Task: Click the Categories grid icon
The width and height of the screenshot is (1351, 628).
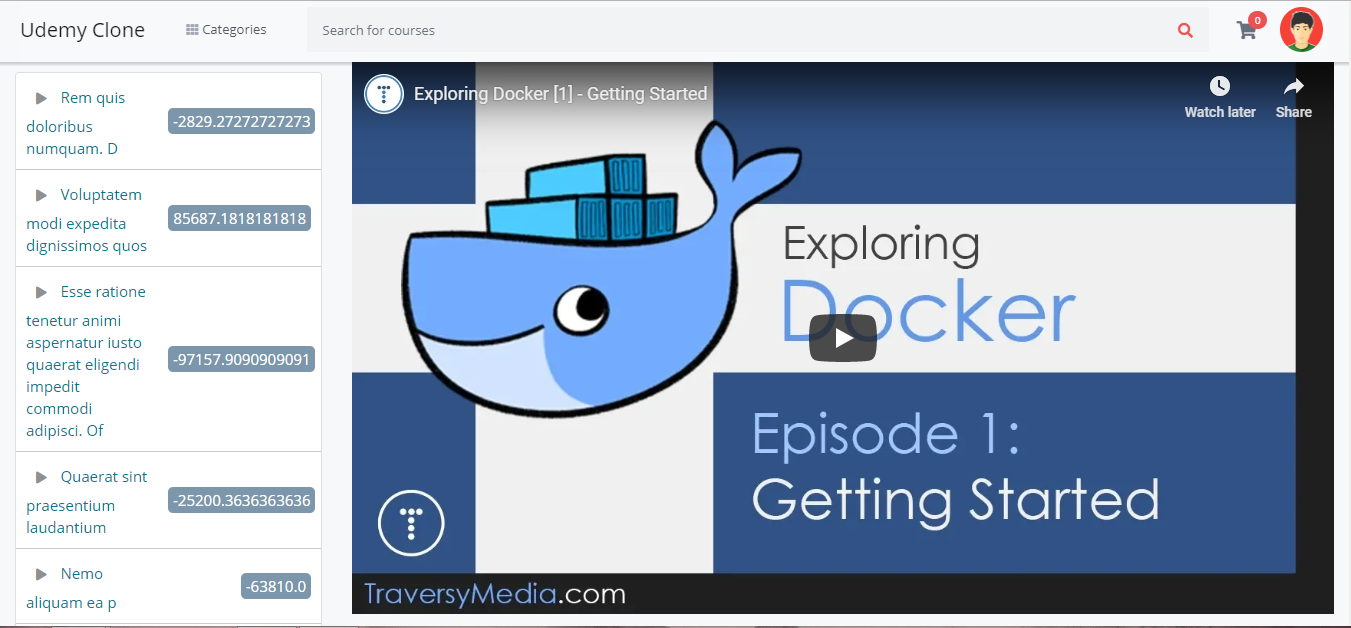Action: coord(192,30)
